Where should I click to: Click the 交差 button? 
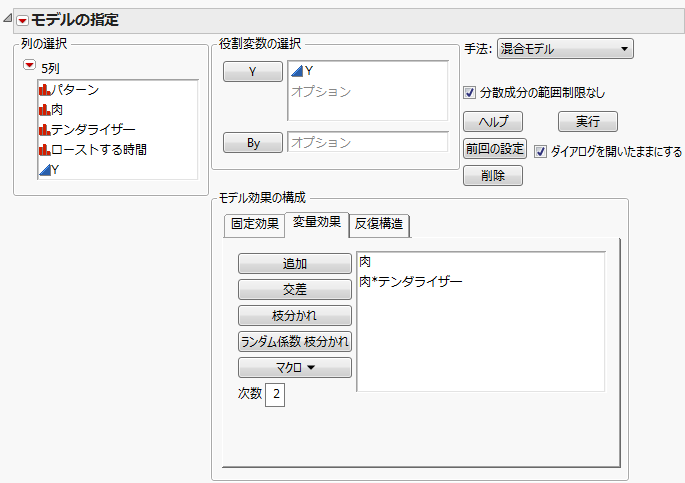tap(295, 290)
